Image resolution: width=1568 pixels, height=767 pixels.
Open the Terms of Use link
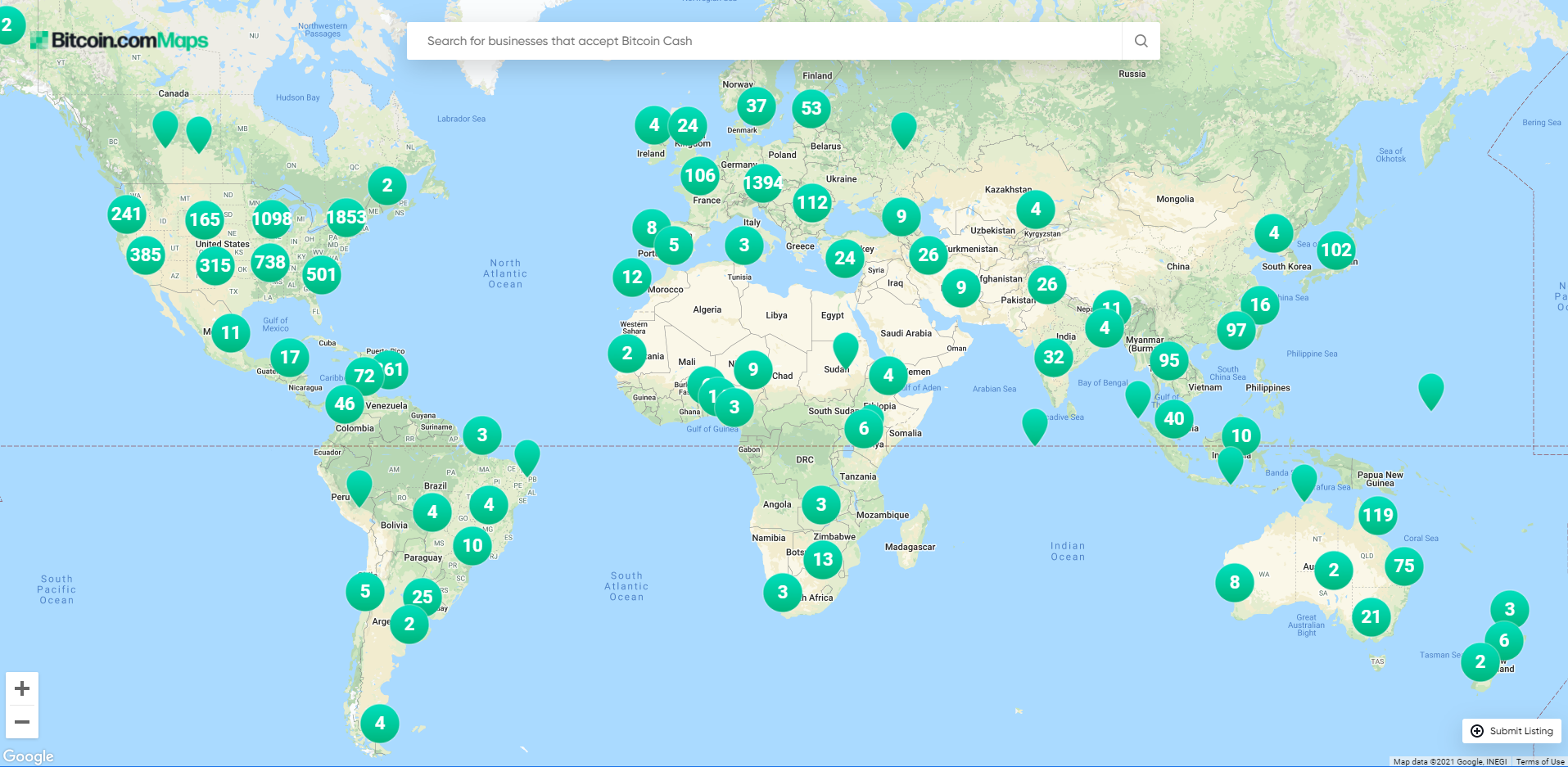click(1540, 762)
